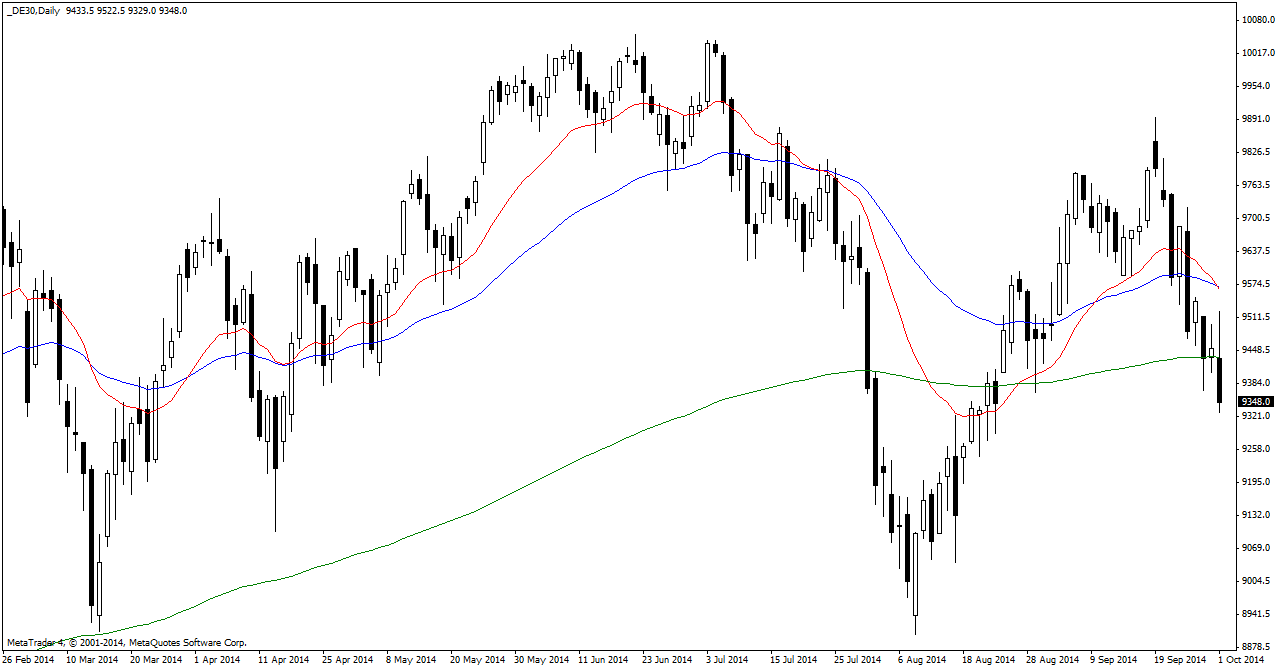Click the 8878.0 price axis label
The image size is (1276, 668).
coord(1256,647)
